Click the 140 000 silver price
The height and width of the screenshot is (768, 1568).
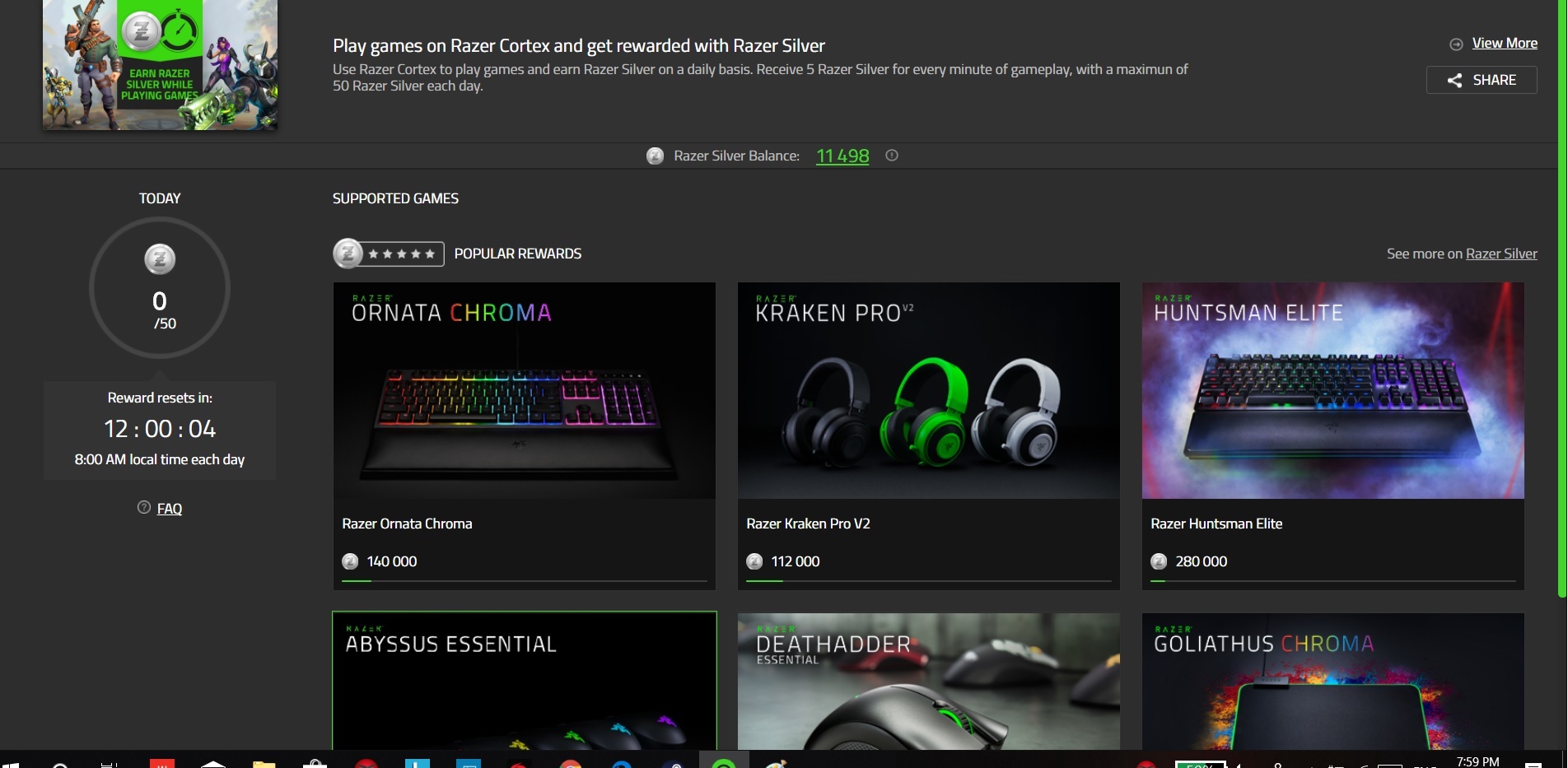392,561
